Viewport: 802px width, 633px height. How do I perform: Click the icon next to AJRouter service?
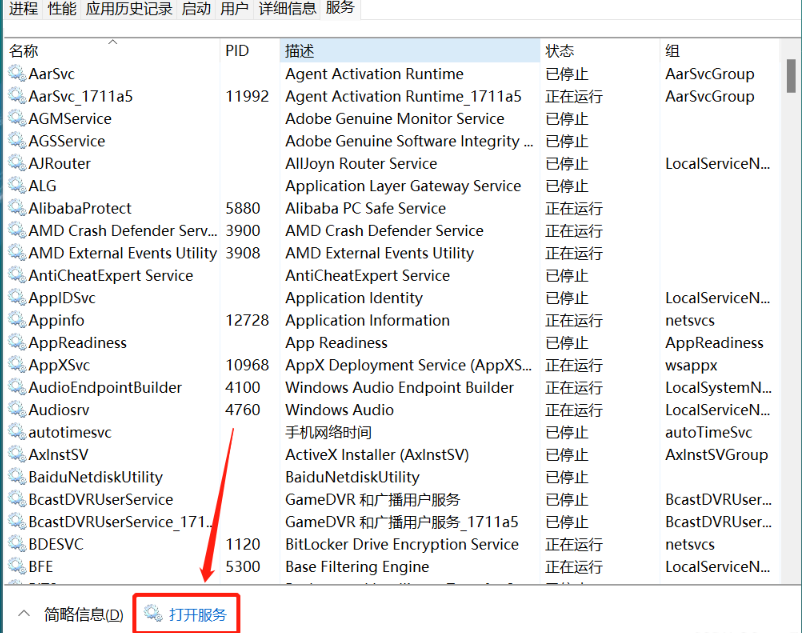(x=17, y=163)
